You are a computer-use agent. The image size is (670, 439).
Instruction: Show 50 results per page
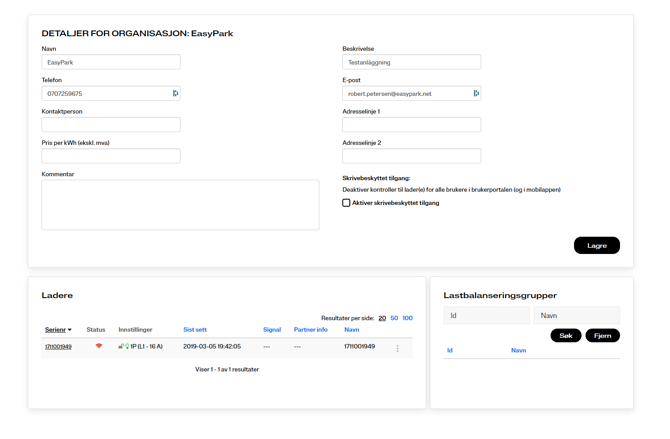coord(394,318)
